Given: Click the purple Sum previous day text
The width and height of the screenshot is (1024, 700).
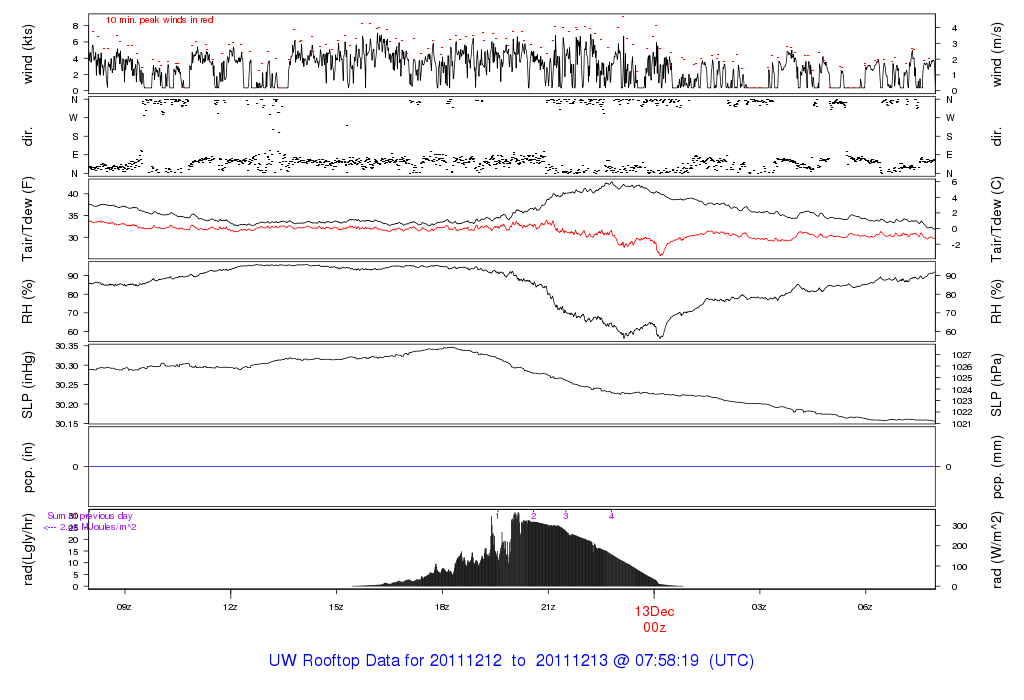Looking at the screenshot, I should click(x=90, y=516).
